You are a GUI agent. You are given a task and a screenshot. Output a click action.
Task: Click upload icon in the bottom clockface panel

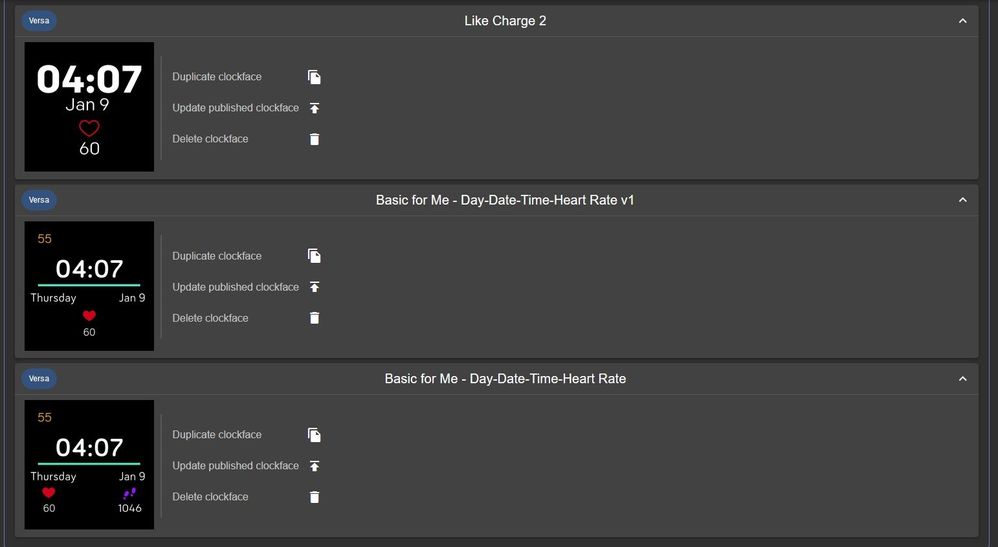tap(314, 466)
